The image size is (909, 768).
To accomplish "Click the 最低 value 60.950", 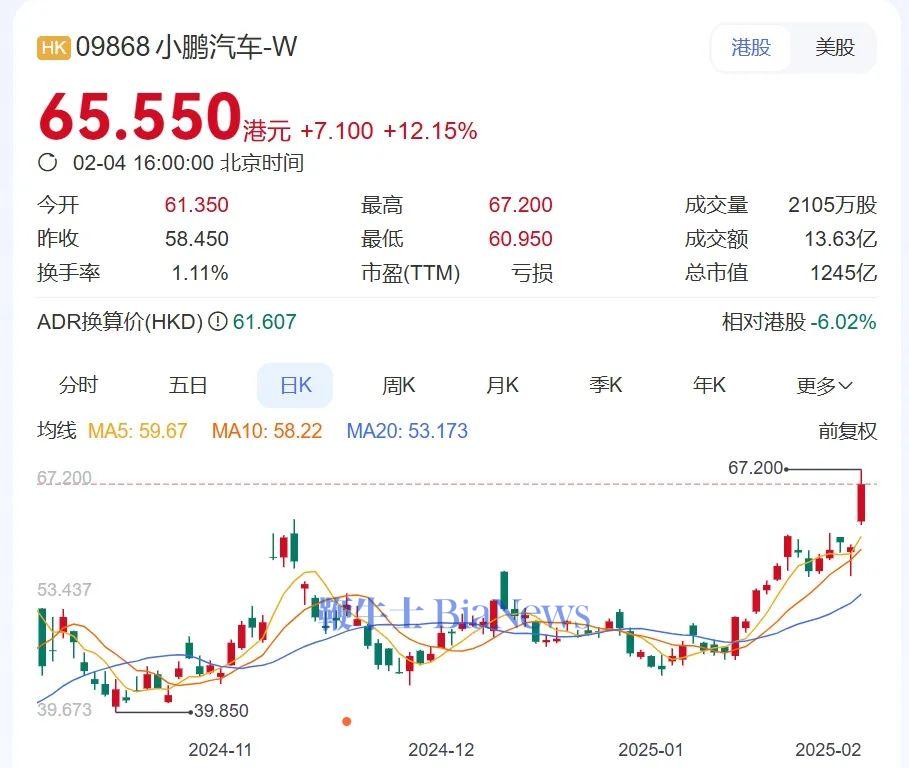I will tap(521, 239).
